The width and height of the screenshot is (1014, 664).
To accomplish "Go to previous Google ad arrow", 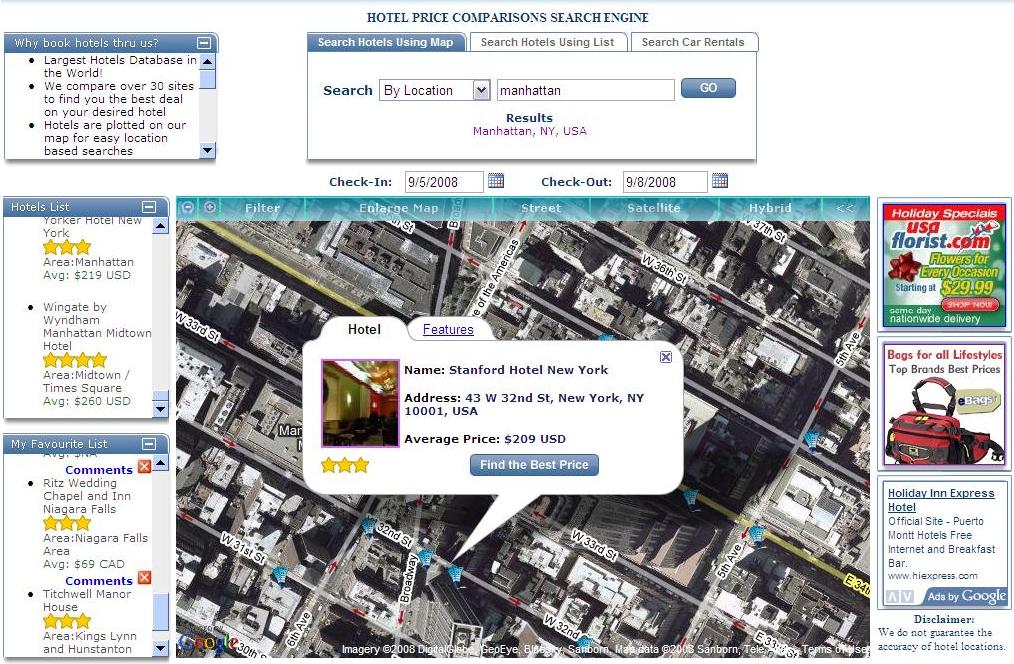I will pyautogui.click(x=893, y=597).
